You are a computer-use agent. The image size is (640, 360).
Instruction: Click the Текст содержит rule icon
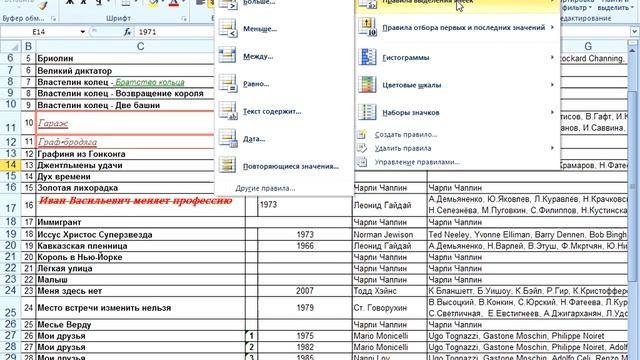tap(227, 111)
